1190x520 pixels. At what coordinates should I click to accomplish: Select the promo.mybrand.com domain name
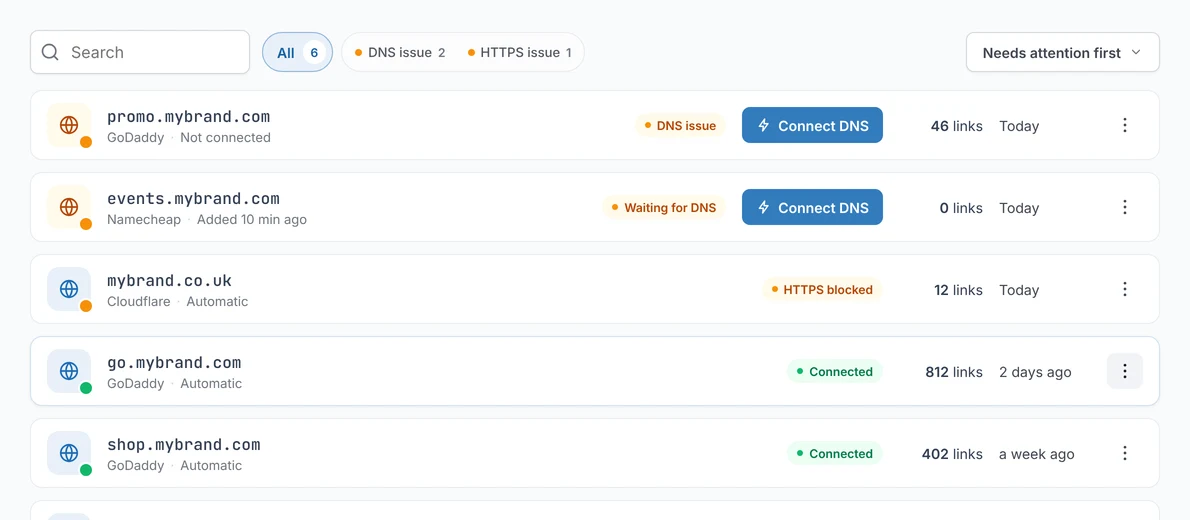pyautogui.click(x=189, y=117)
